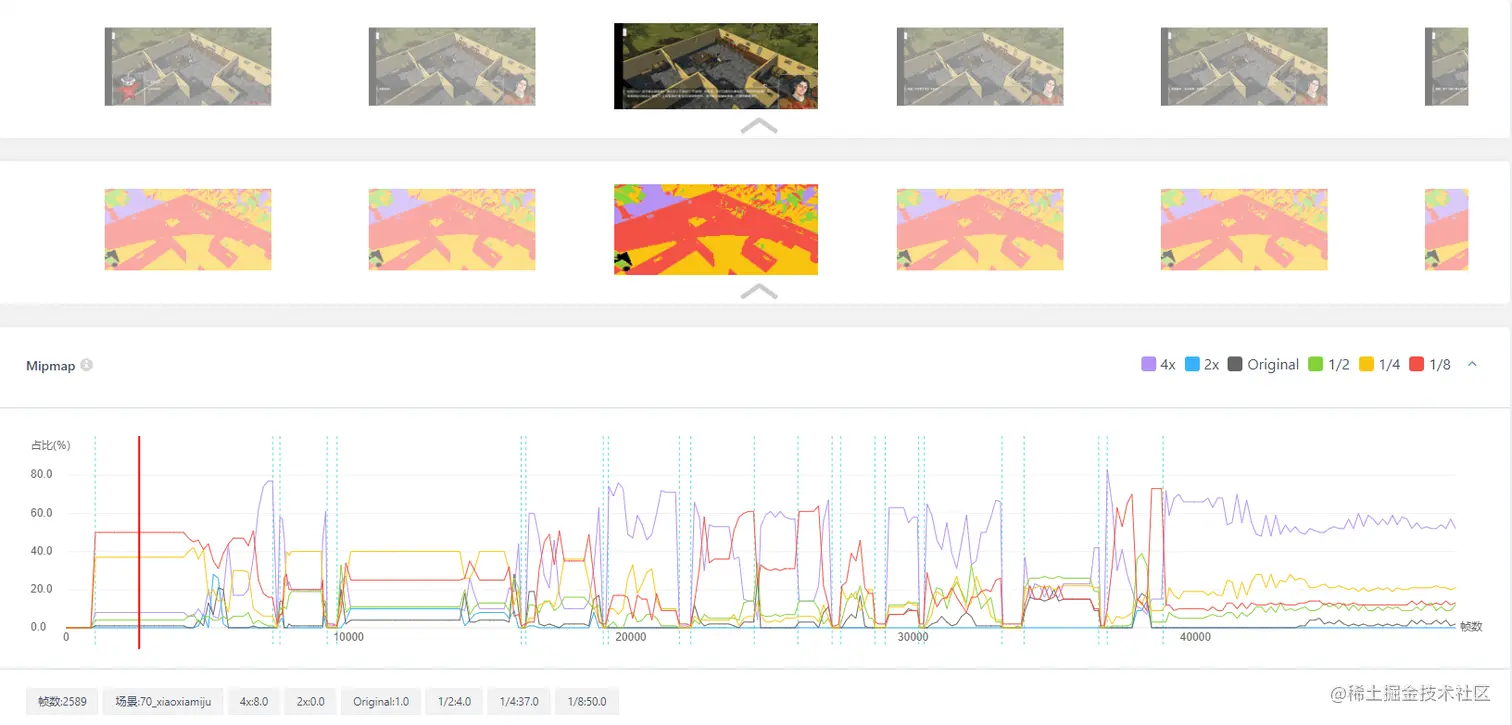Click the 1/2:4.0 value chip
Screen dimensions: 1512x725
click(x=456, y=702)
